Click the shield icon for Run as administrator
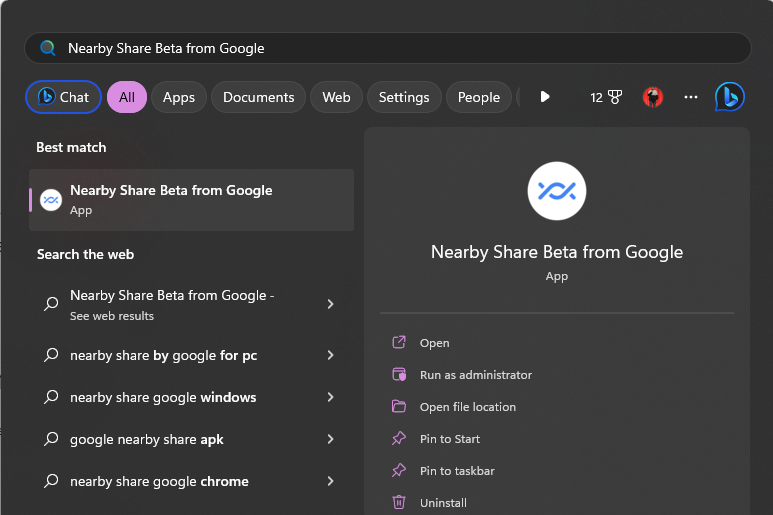773x515 pixels. [399, 375]
